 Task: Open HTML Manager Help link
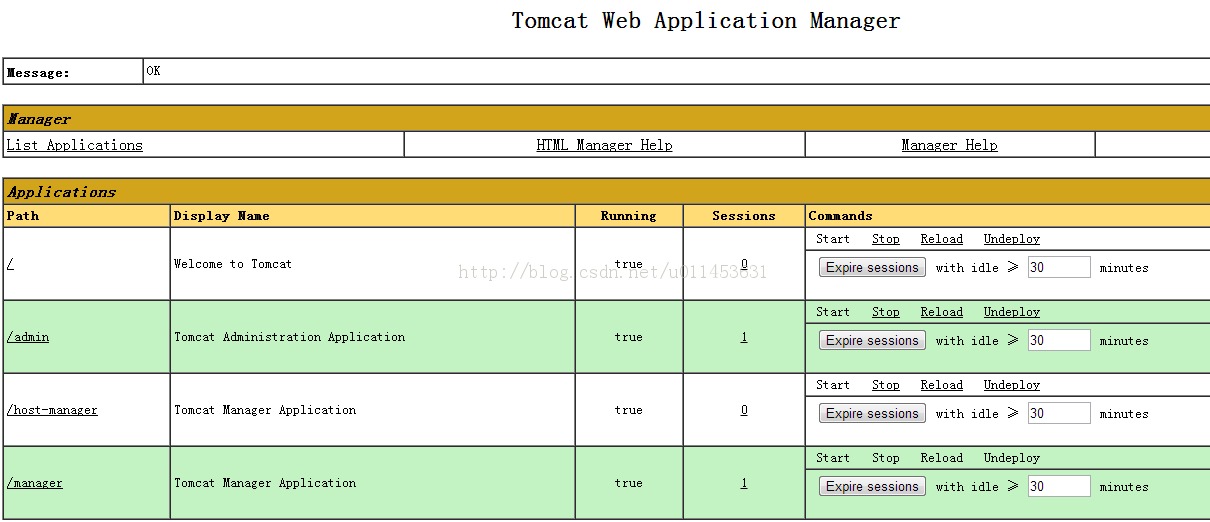tap(604, 145)
